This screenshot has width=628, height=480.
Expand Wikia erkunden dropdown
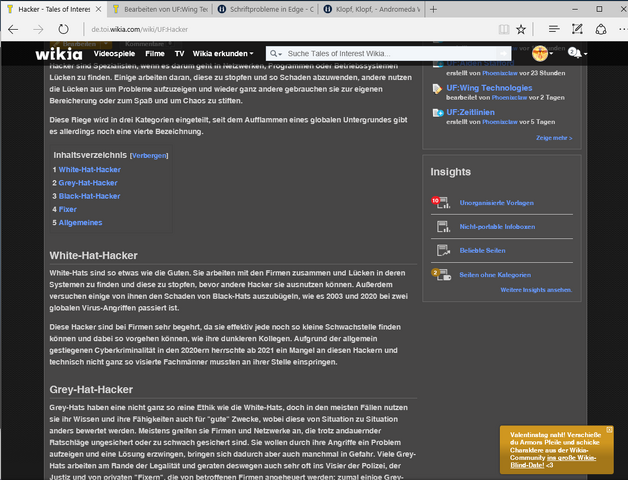click(223, 53)
